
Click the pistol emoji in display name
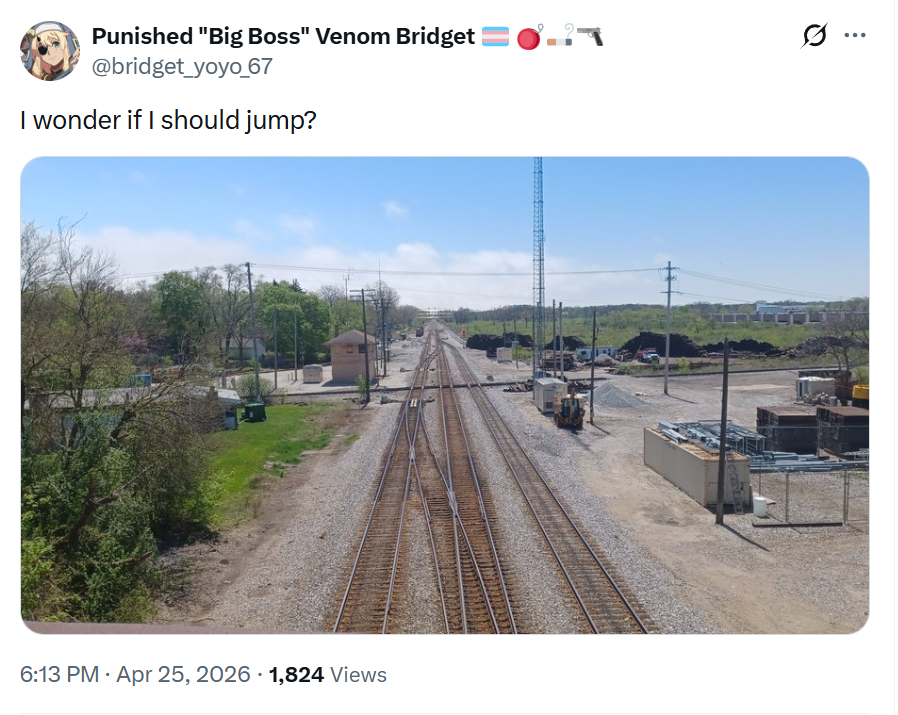pos(590,37)
